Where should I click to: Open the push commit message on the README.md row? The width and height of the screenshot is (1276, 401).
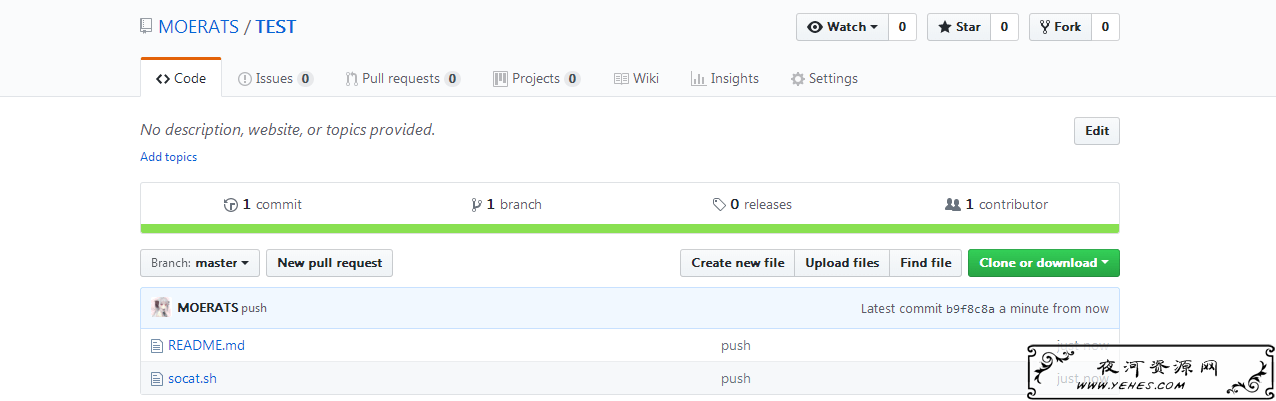(736, 345)
